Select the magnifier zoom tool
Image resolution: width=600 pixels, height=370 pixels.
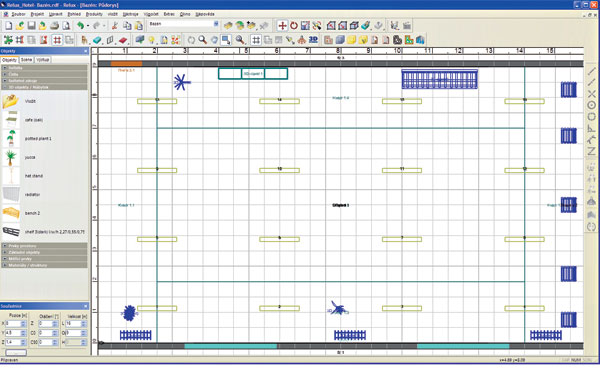coord(202,40)
